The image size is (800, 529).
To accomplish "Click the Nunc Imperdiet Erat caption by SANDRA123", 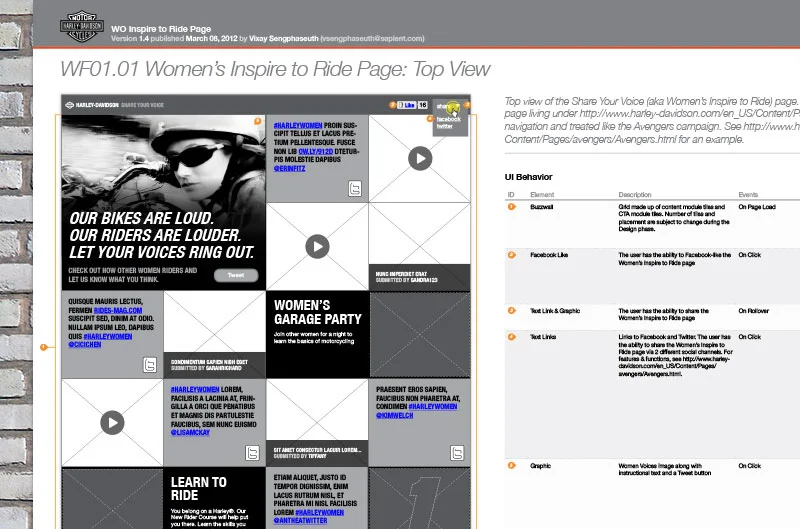I will 419,277.
